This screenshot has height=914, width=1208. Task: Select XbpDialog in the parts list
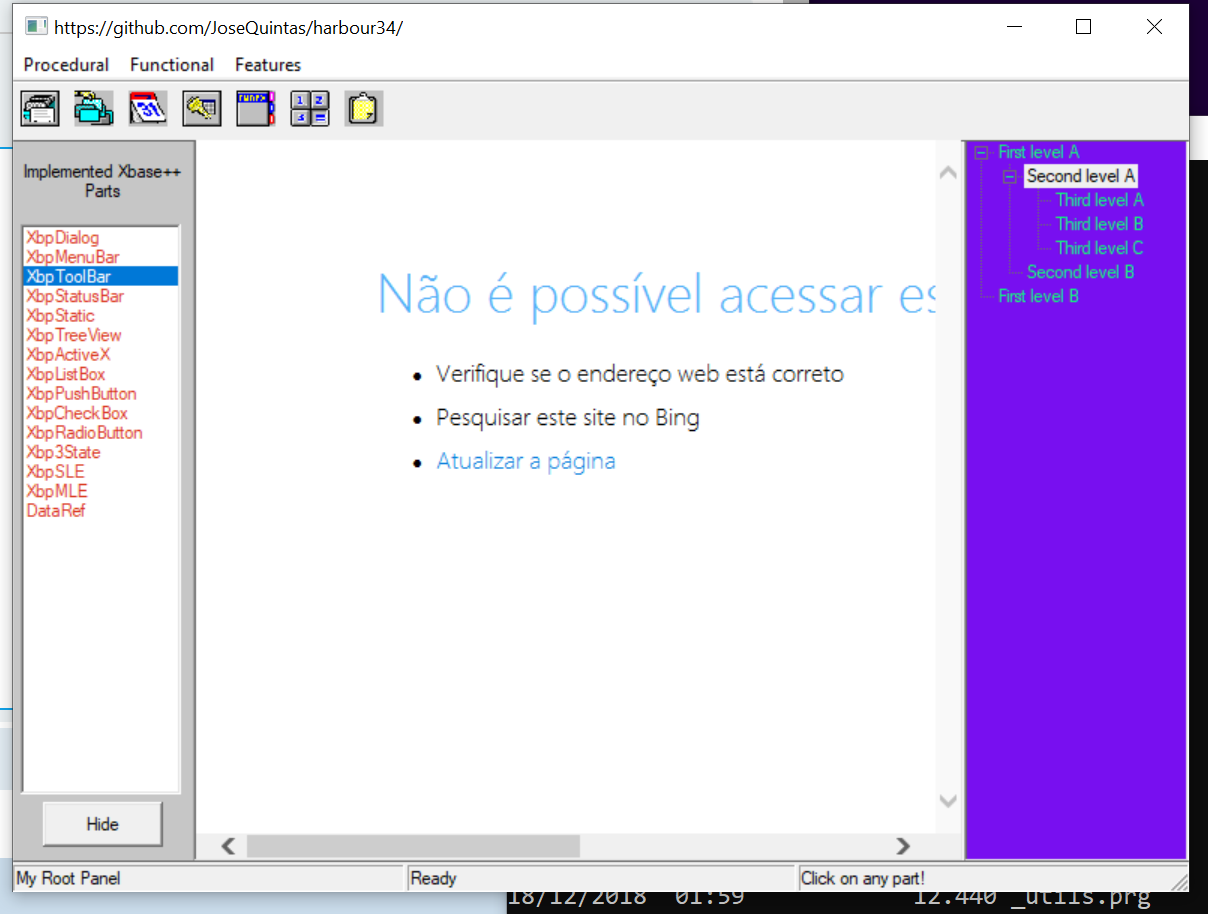point(101,238)
